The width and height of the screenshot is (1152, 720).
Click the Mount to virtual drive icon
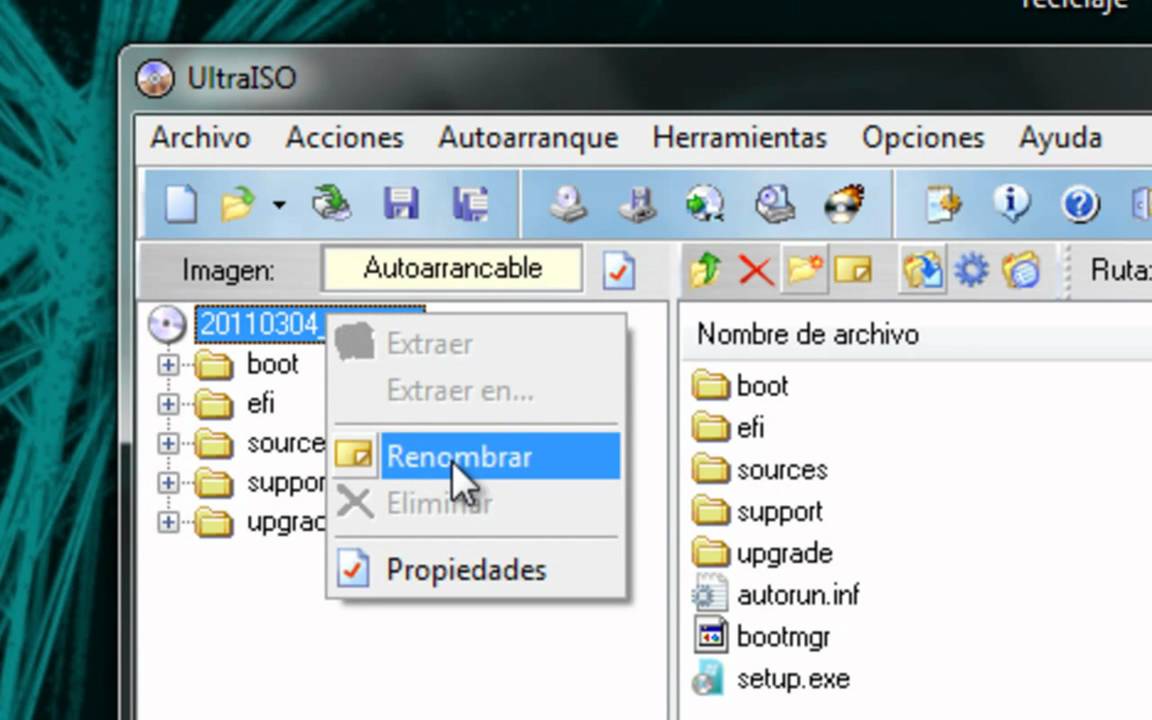[x=775, y=204]
